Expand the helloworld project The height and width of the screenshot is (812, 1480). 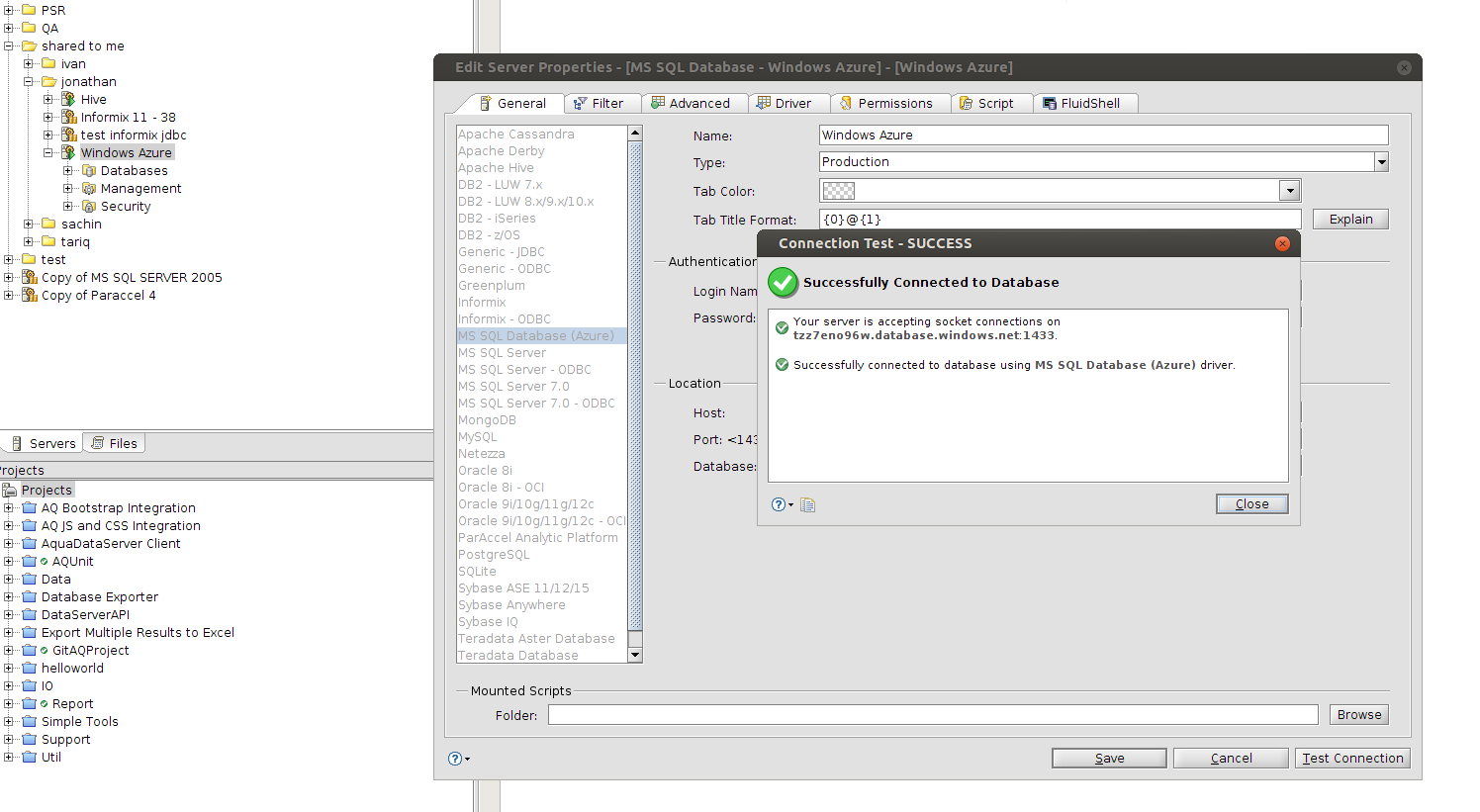8,668
